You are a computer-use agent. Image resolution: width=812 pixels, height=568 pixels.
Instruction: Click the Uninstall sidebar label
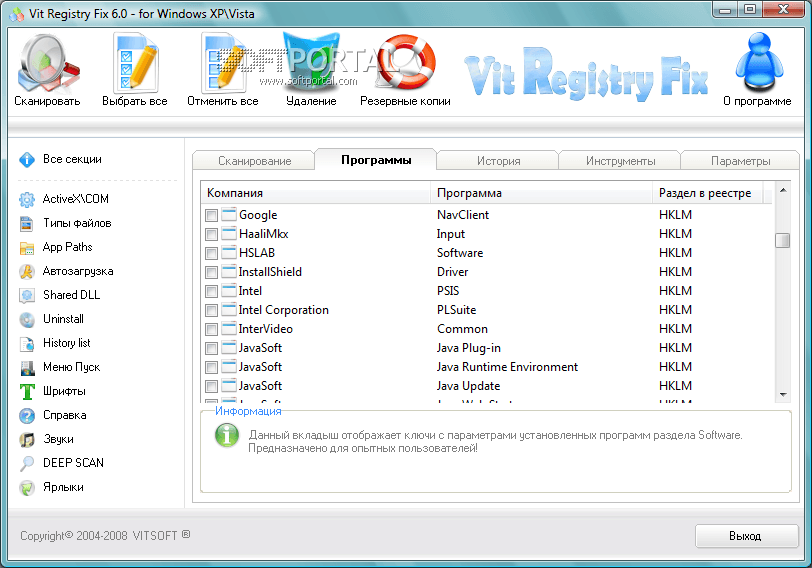(x=63, y=319)
